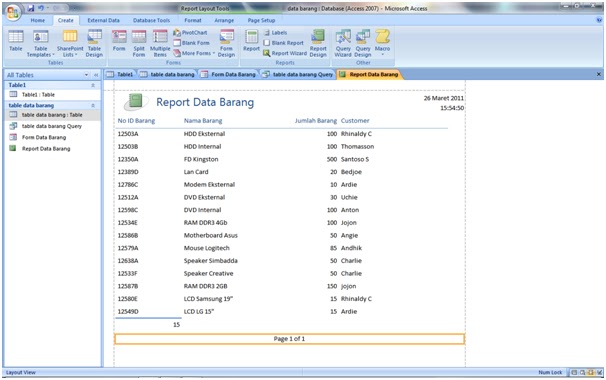
Task: Collapse the navigation pane with shutter button
Action: click(x=96, y=75)
